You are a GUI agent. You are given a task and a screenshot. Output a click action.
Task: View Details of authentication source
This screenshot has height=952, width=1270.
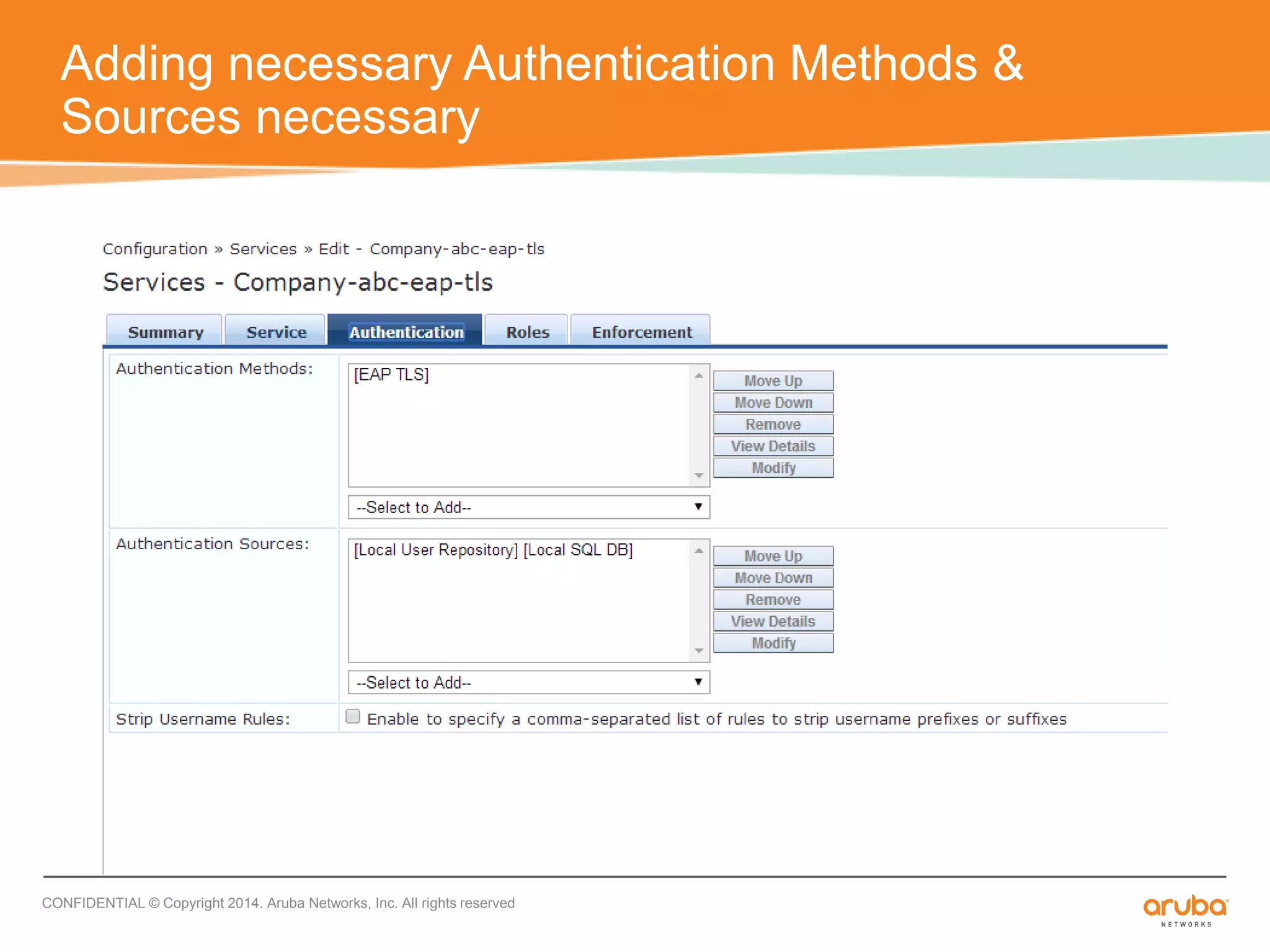click(x=773, y=621)
